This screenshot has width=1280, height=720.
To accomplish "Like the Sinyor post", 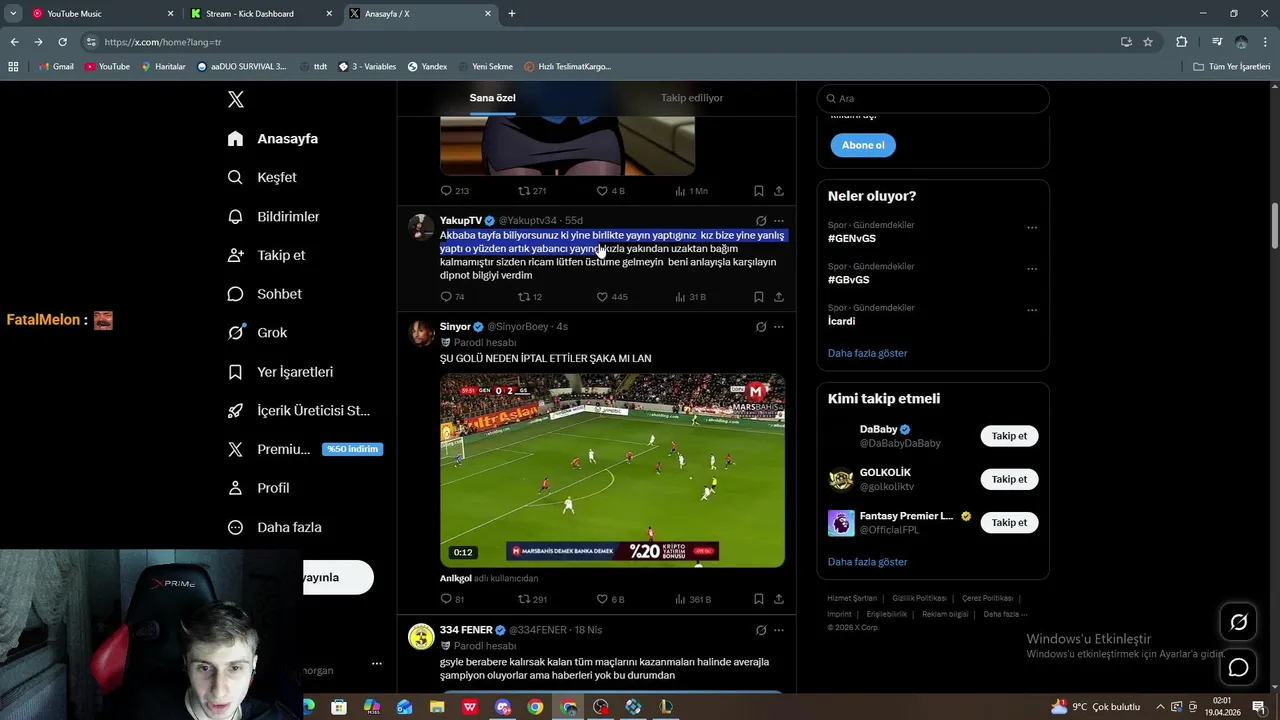I will click(x=602, y=599).
